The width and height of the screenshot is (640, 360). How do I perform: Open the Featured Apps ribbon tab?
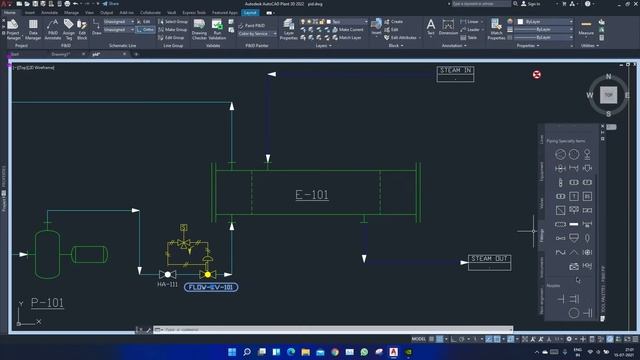[224, 13]
